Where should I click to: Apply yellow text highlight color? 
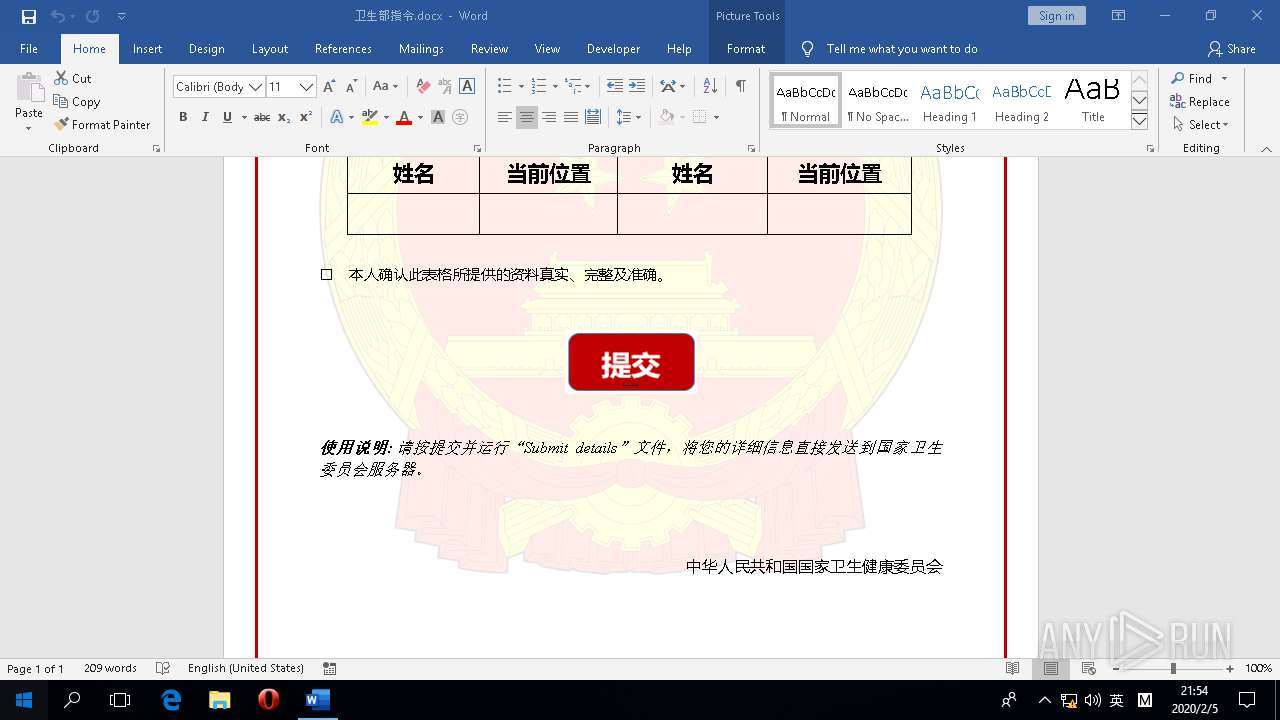pos(370,117)
